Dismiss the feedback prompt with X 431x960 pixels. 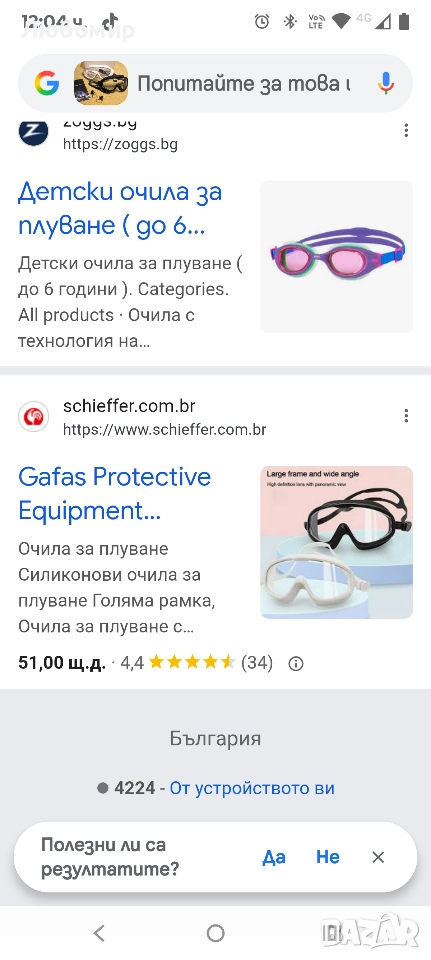pos(378,857)
